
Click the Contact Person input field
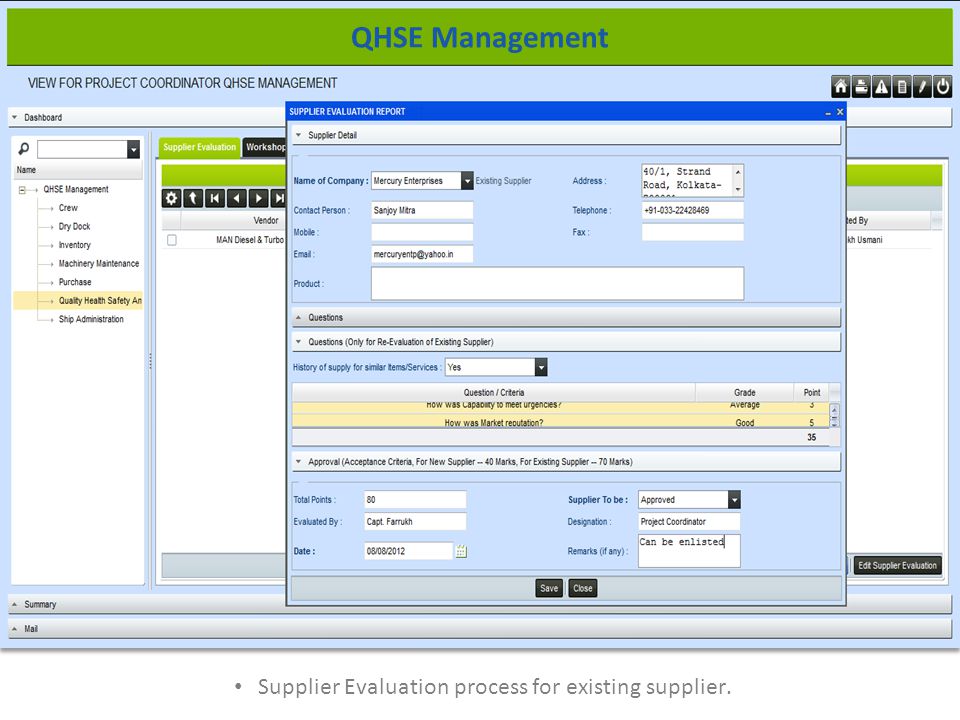pos(422,211)
